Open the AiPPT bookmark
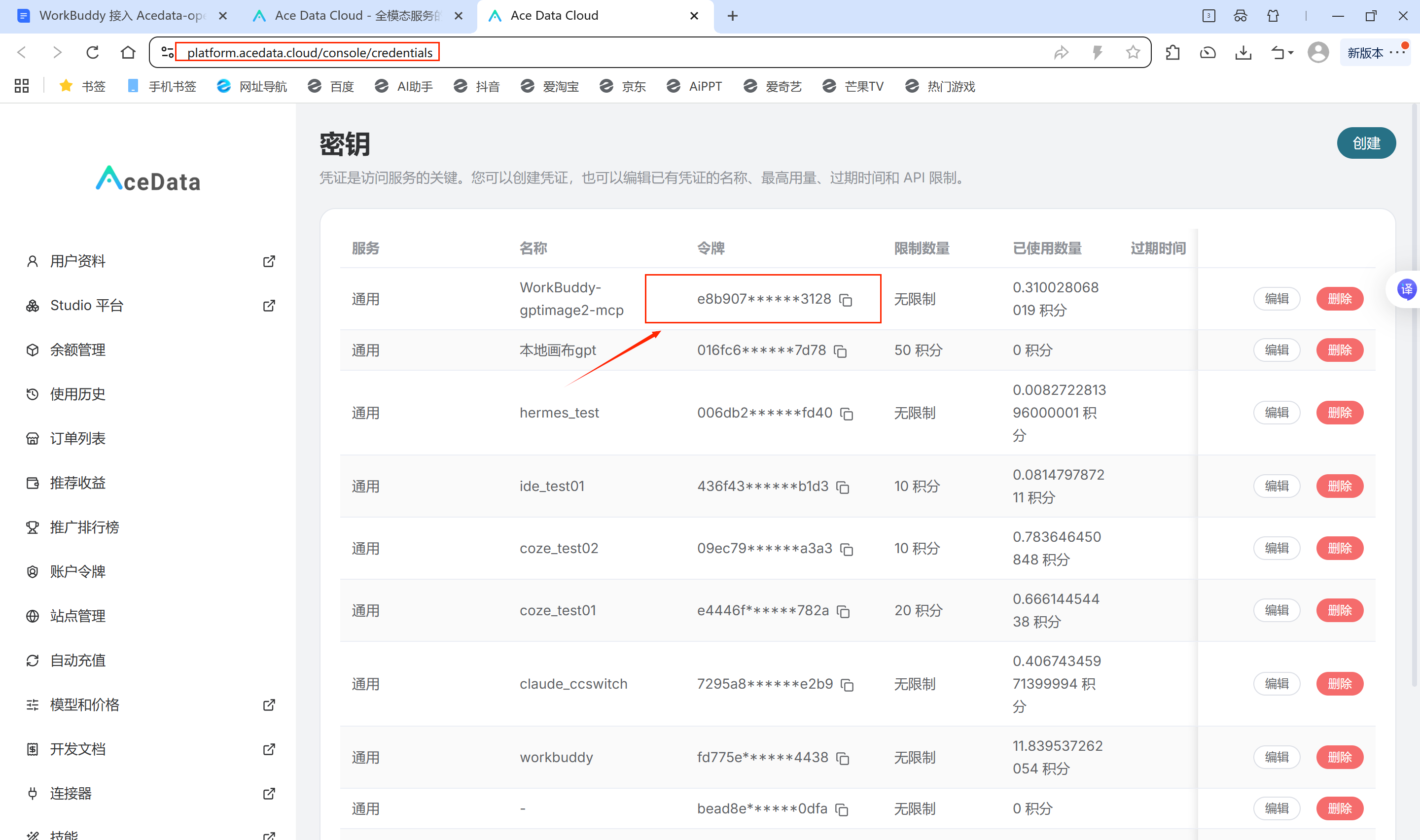Screen dimensions: 1420x840 click(x=694, y=86)
